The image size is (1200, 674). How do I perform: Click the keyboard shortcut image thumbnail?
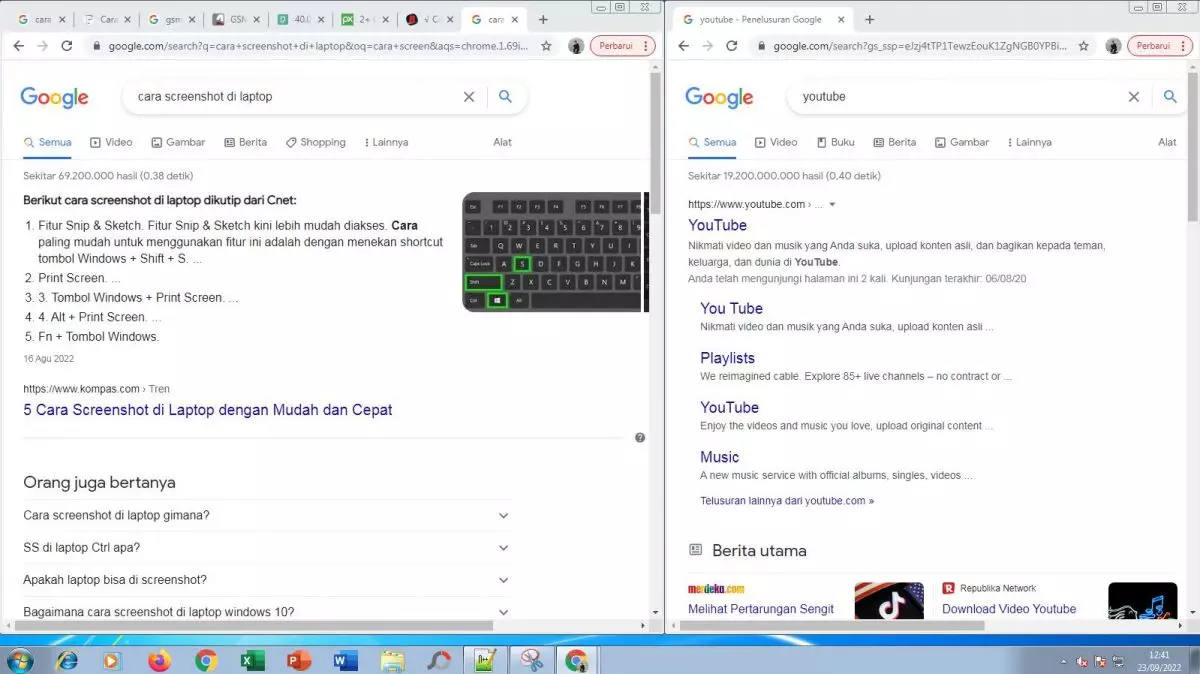point(551,252)
